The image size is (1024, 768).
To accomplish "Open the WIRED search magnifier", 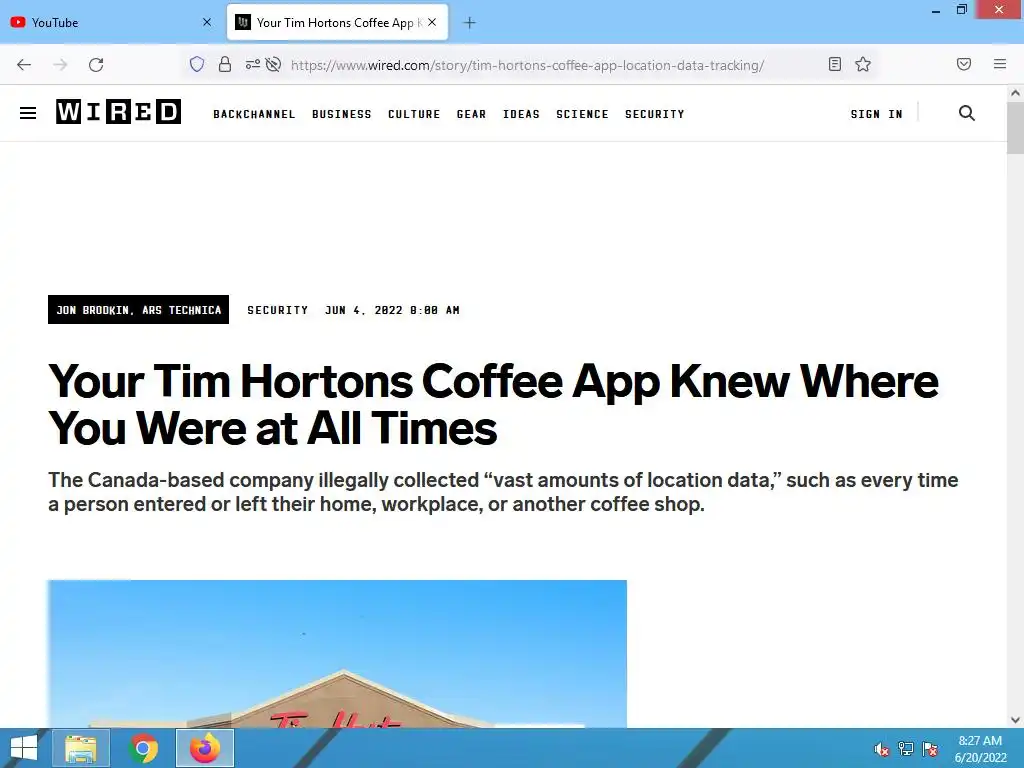I will (967, 113).
